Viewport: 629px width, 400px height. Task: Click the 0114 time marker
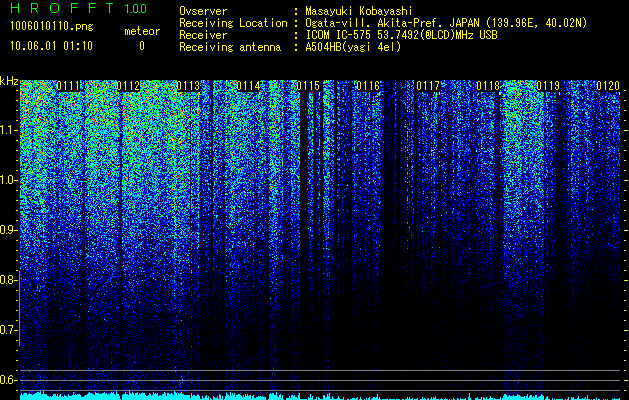tap(248, 86)
